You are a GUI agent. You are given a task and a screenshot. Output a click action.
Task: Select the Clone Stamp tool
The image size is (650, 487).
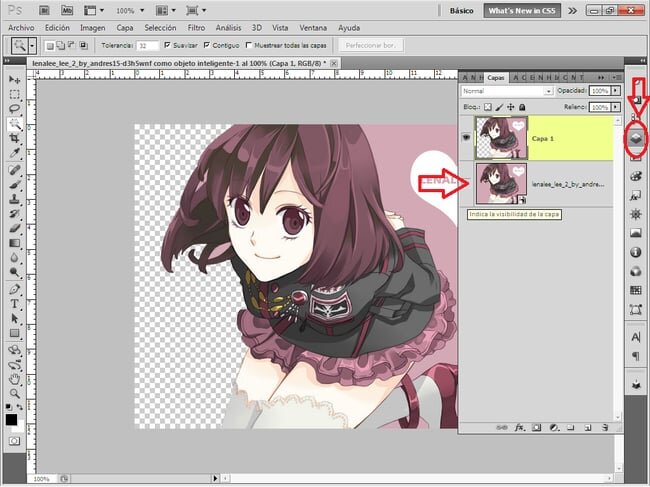pyautogui.click(x=15, y=199)
